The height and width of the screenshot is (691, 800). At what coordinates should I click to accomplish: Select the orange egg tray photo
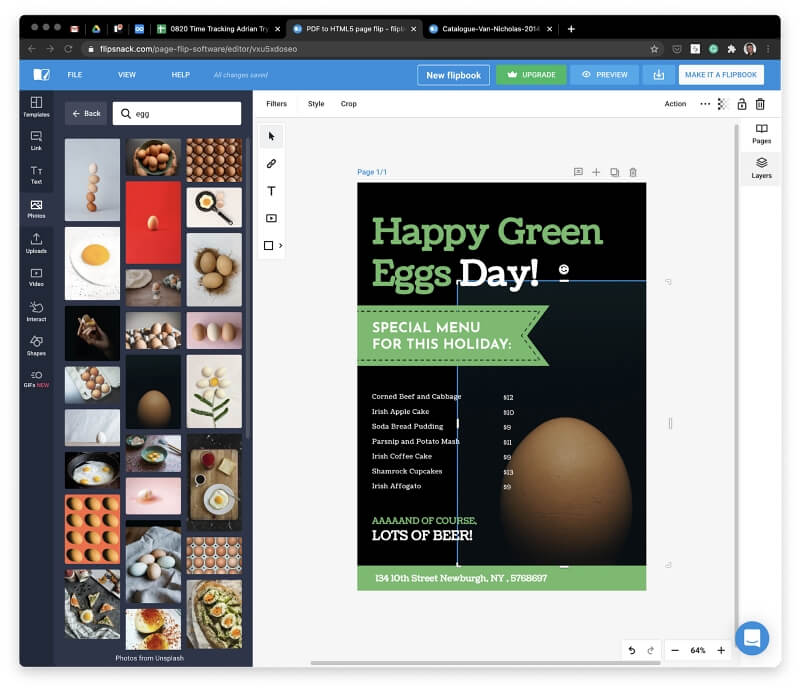[92, 529]
